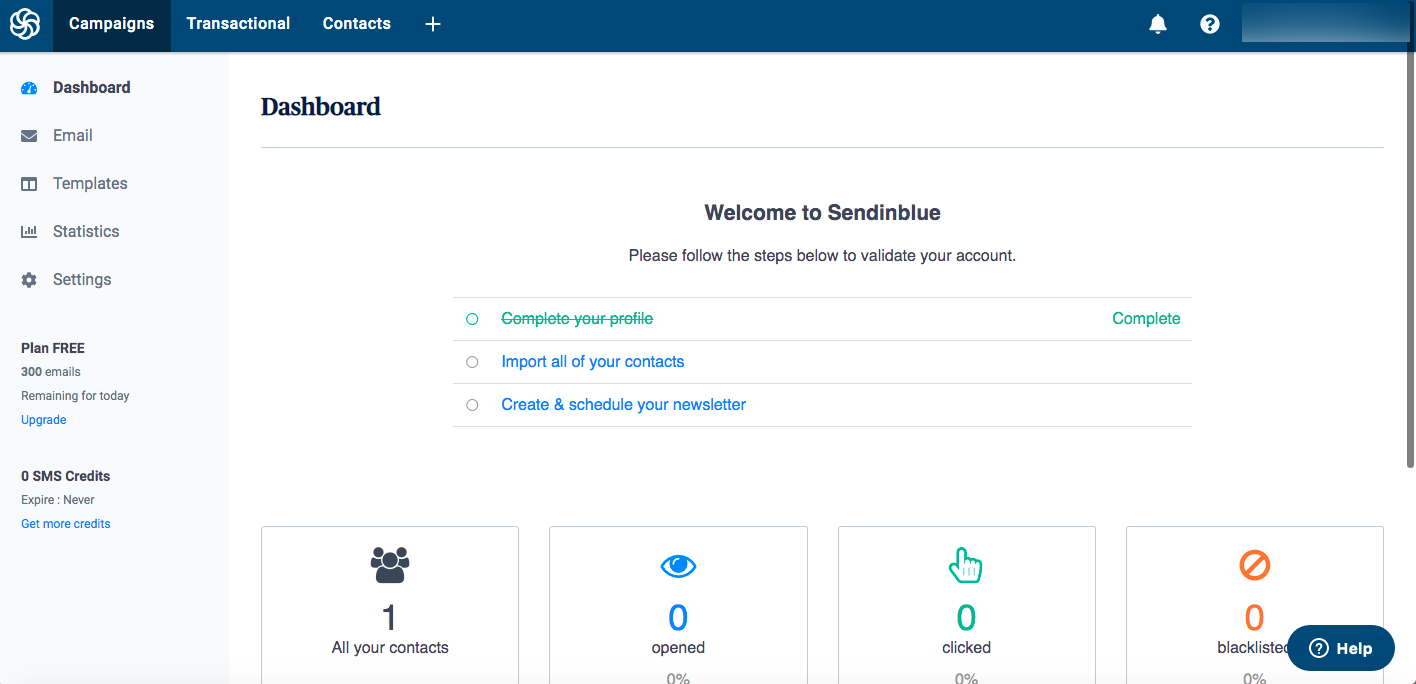Click the plus icon in top navigation
Screen dimensions: 1416x684
[x=433, y=24]
